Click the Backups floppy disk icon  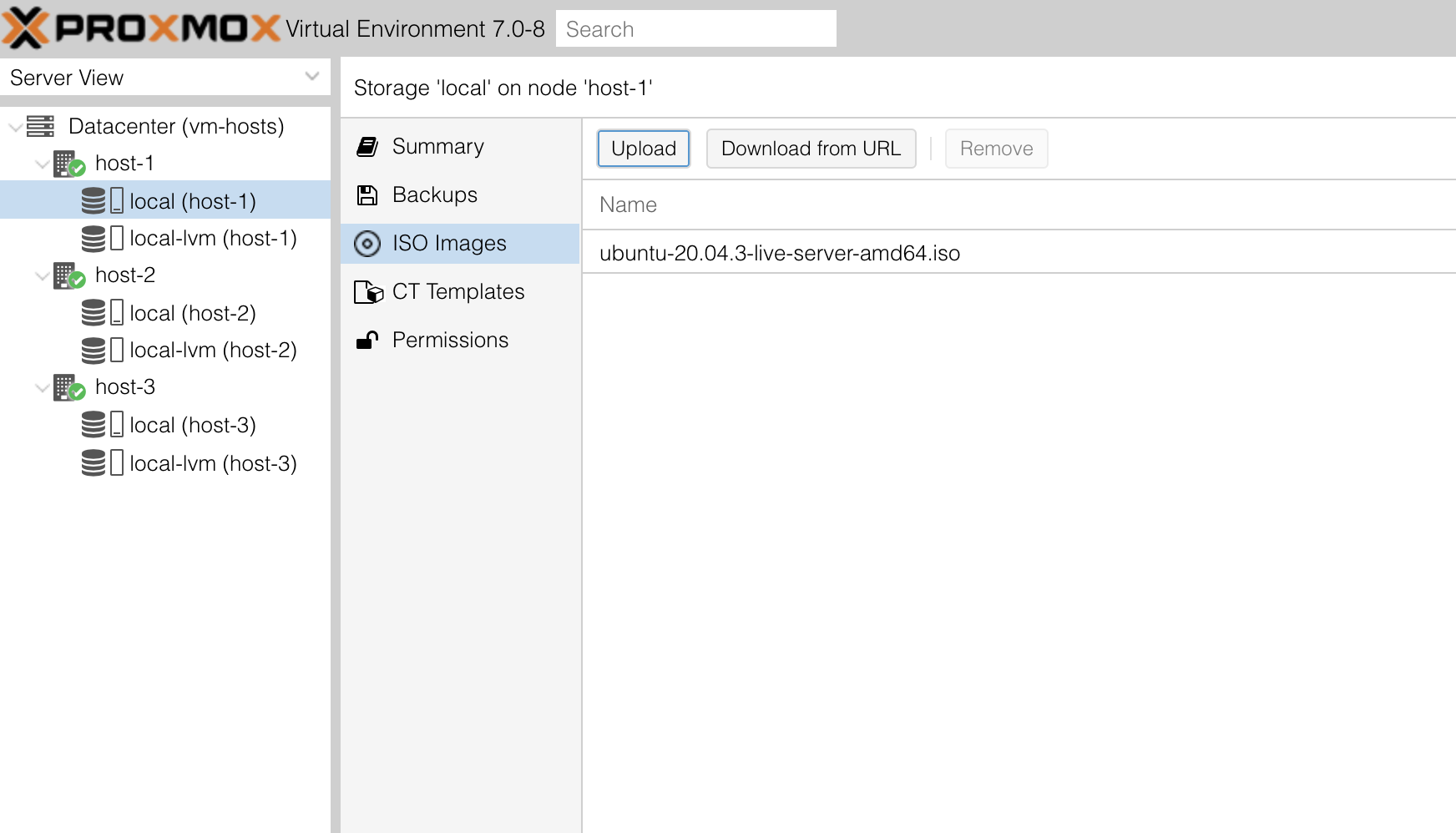[367, 195]
